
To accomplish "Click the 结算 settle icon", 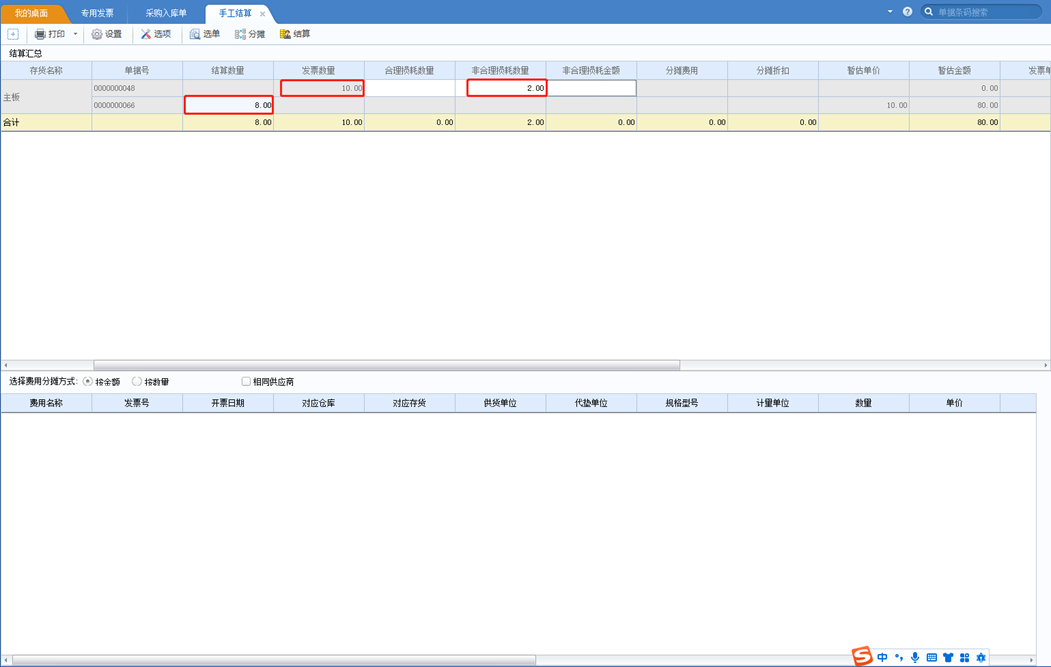I will 285,34.
